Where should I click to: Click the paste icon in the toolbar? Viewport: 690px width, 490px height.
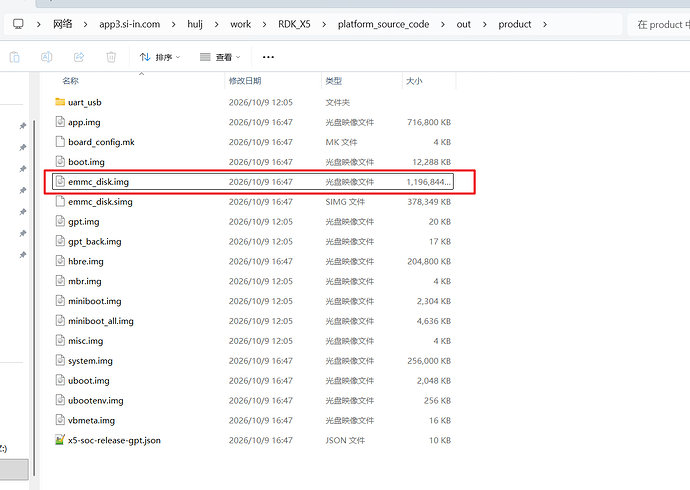[15, 57]
